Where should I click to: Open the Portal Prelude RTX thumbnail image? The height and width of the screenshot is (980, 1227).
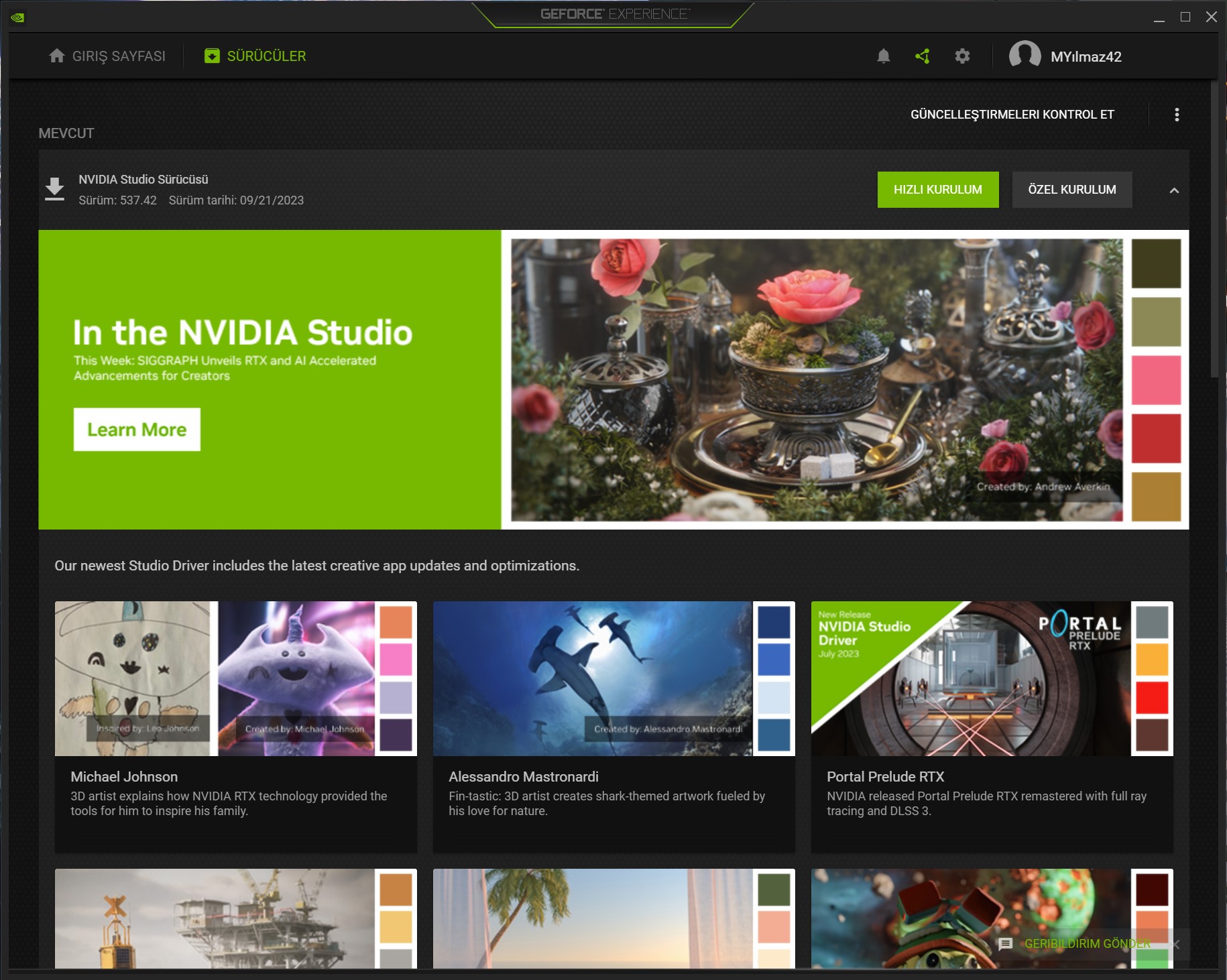click(971, 678)
